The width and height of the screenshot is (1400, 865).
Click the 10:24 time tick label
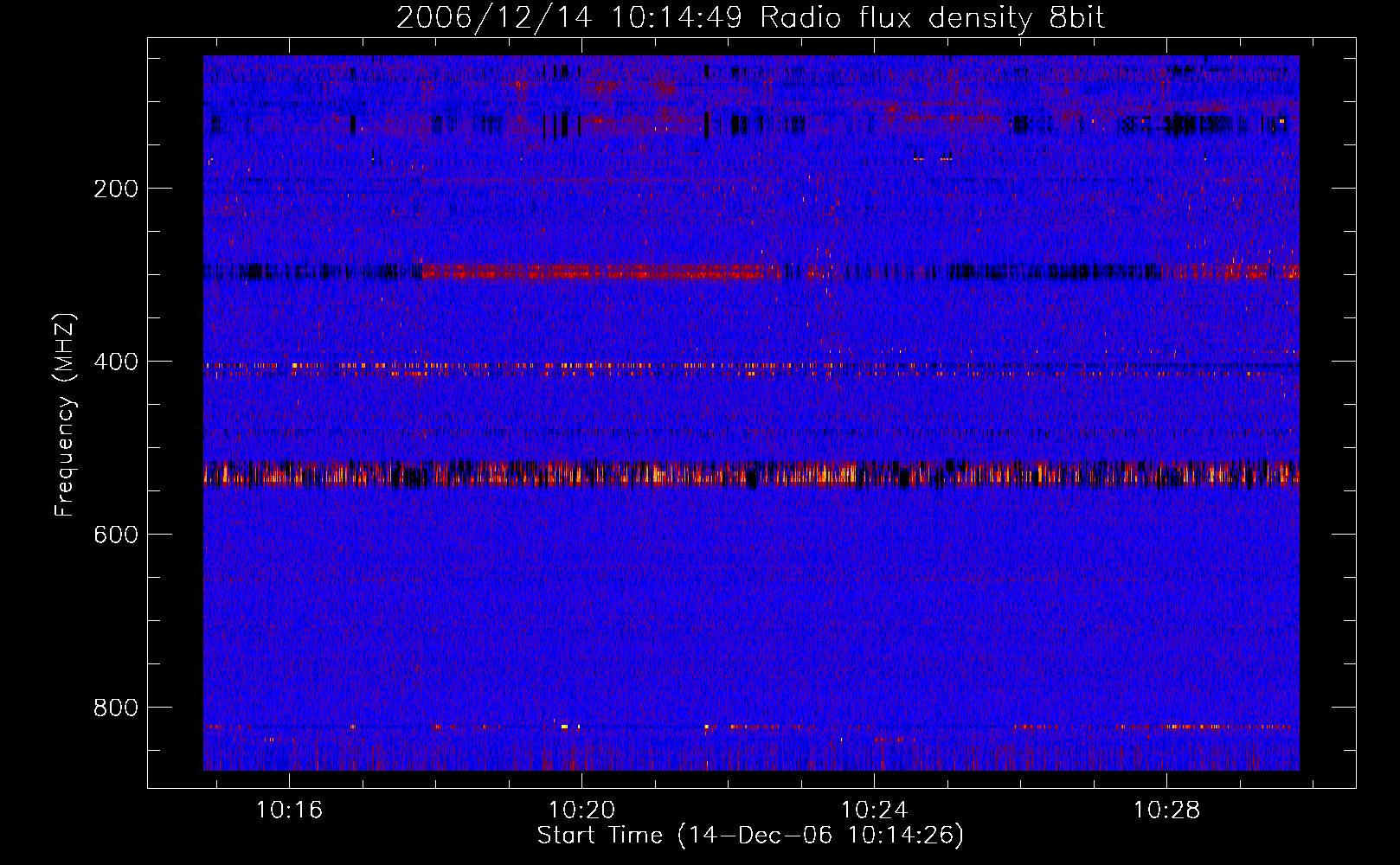click(x=874, y=810)
